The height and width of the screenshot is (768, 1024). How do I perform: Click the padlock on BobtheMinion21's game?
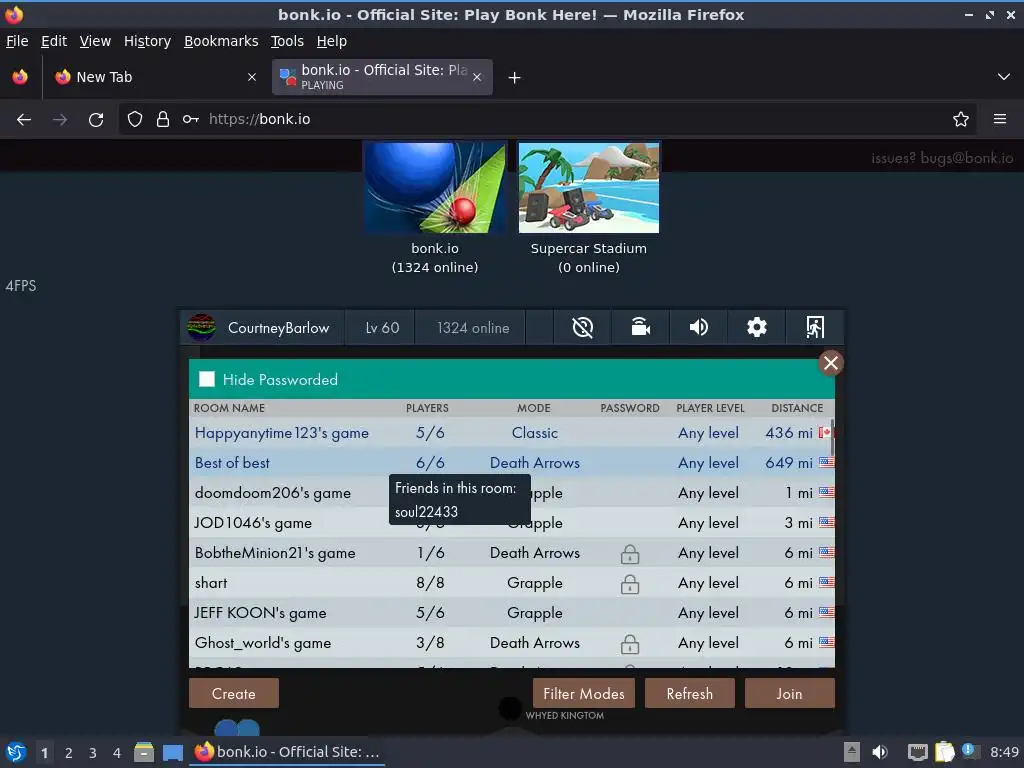click(x=630, y=554)
